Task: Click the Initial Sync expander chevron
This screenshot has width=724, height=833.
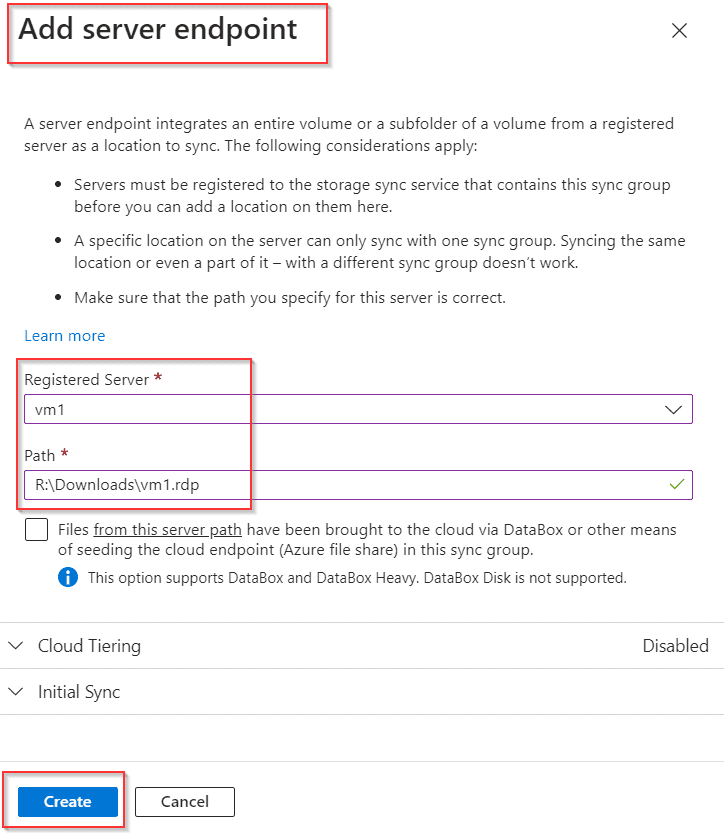Action: (15, 691)
